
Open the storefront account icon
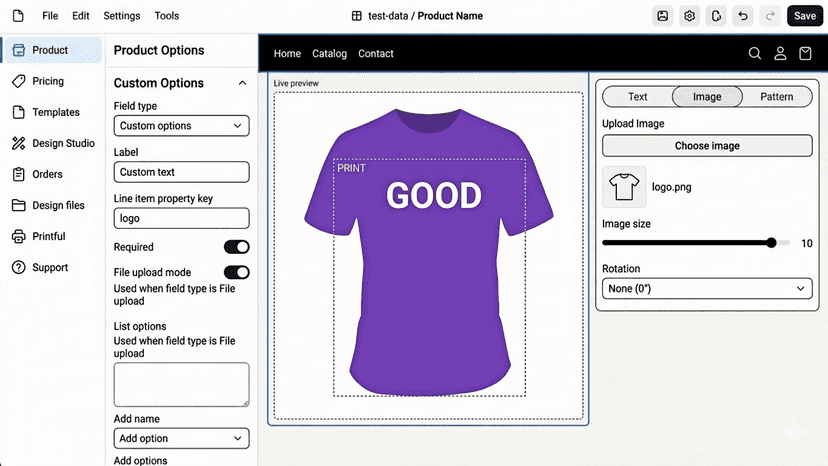tap(780, 53)
